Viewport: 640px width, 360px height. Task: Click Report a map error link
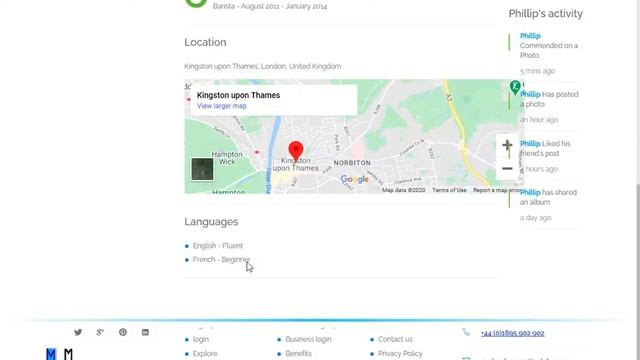496,190
